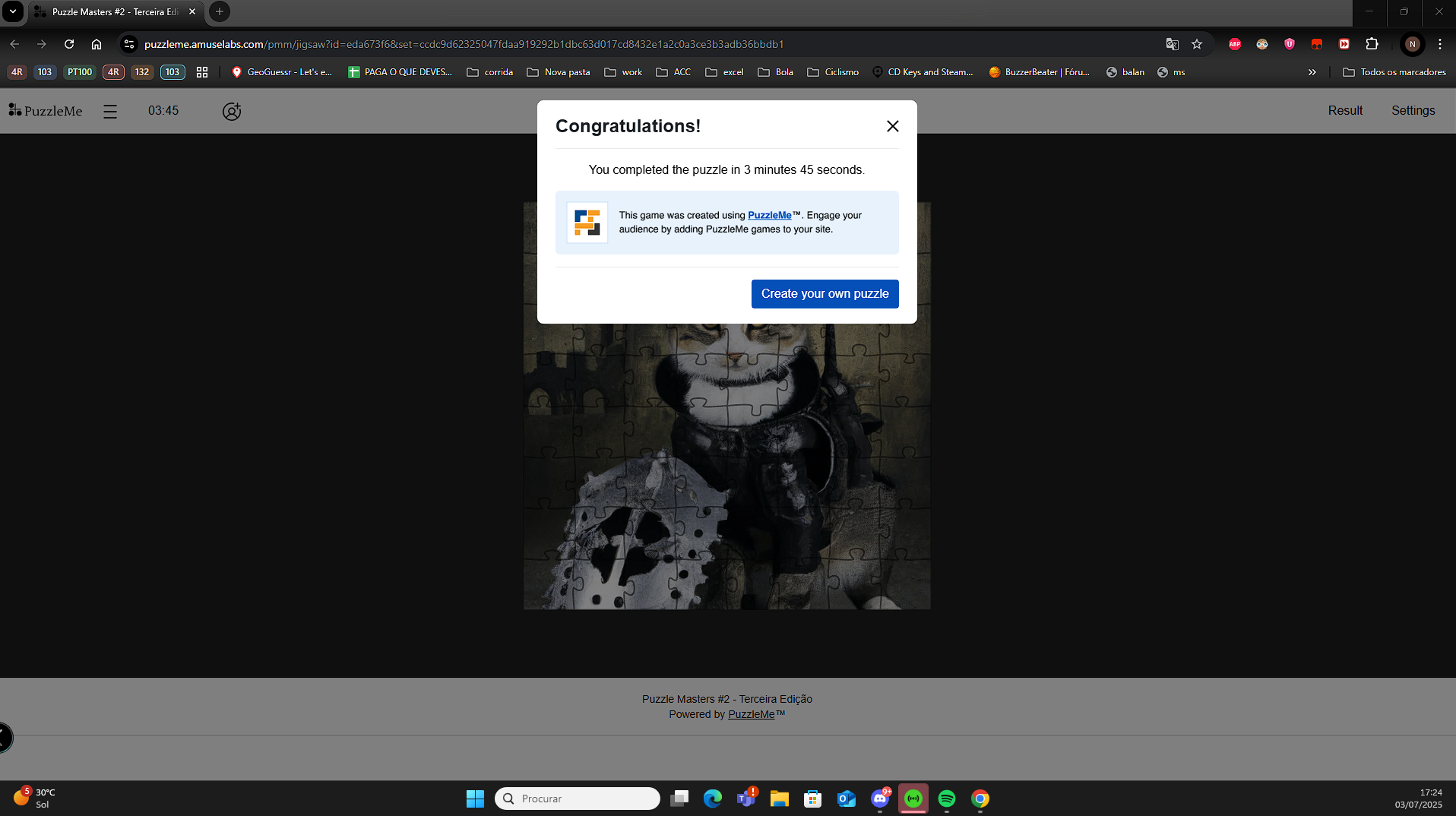This screenshot has height=816, width=1456.
Task: Open the hamburger menu next to PuzzleMe
Action: tap(110, 112)
